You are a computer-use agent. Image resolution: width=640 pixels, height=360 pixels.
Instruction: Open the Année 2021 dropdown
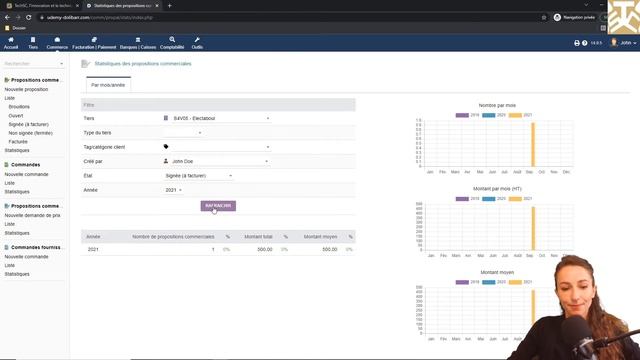173,190
